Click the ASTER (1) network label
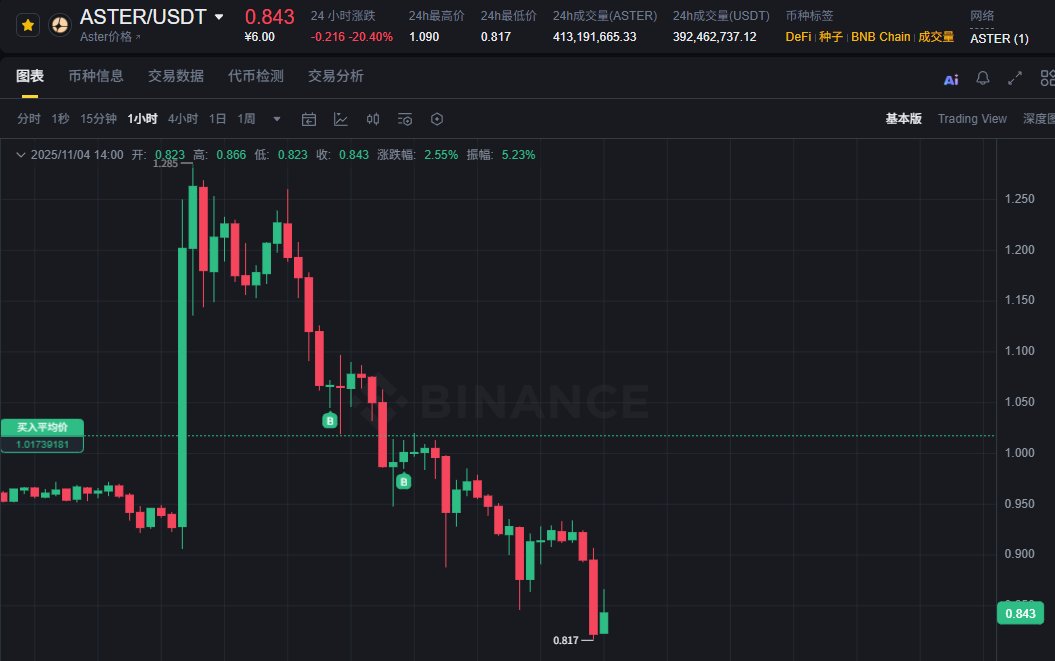This screenshot has width=1055, height=661. 999,39
